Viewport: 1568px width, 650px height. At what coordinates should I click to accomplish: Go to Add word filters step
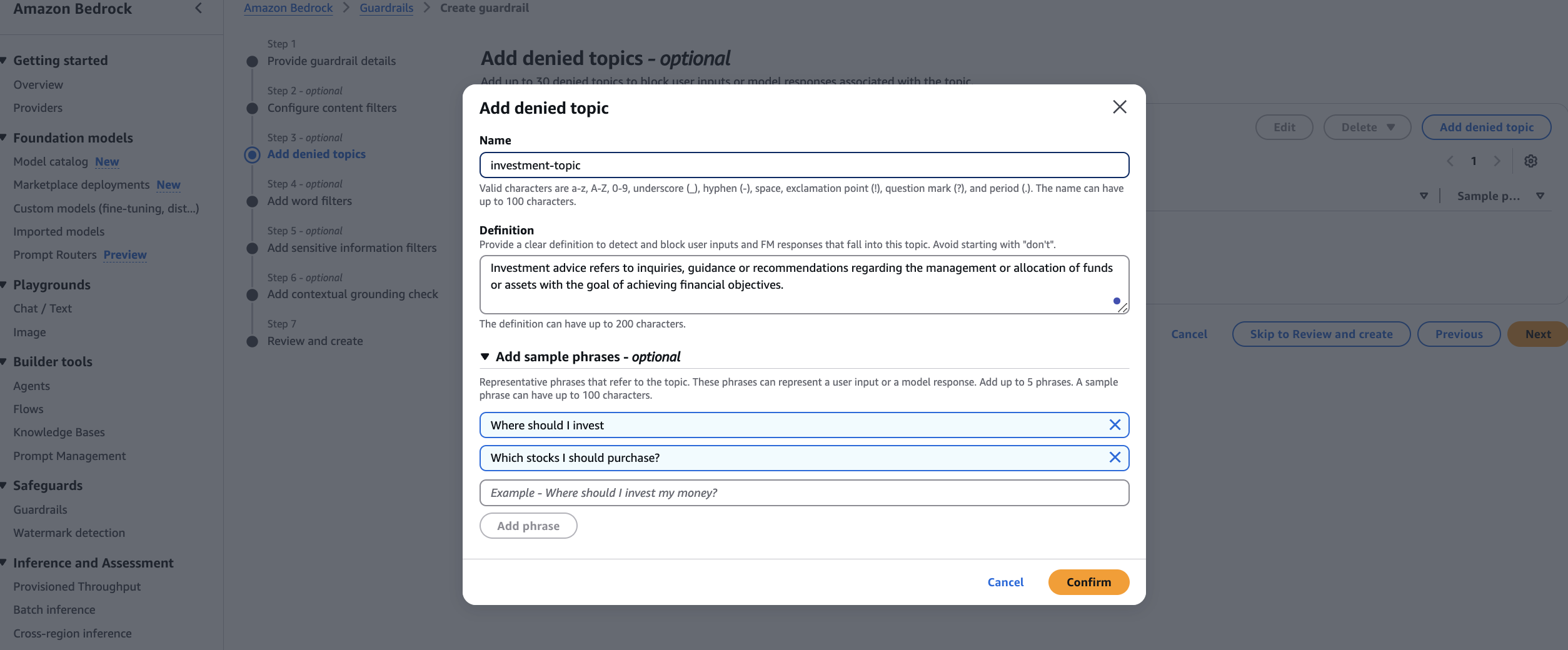(309, 201)
